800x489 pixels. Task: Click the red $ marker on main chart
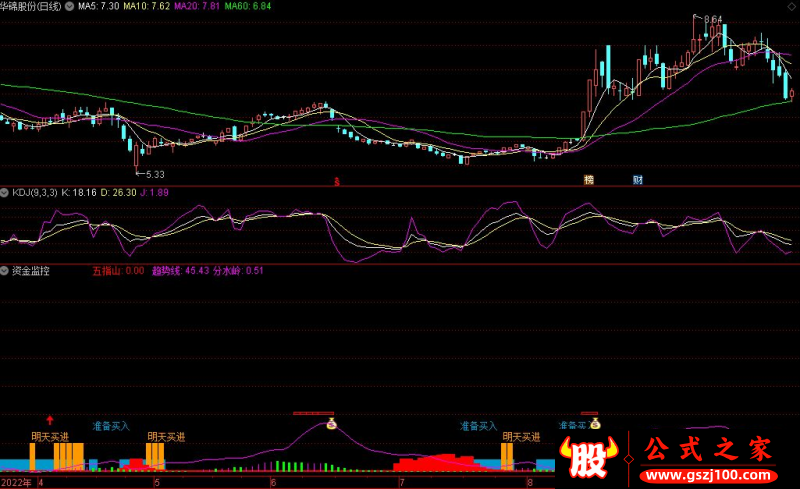pyautogui.click(x=337, y=181)
